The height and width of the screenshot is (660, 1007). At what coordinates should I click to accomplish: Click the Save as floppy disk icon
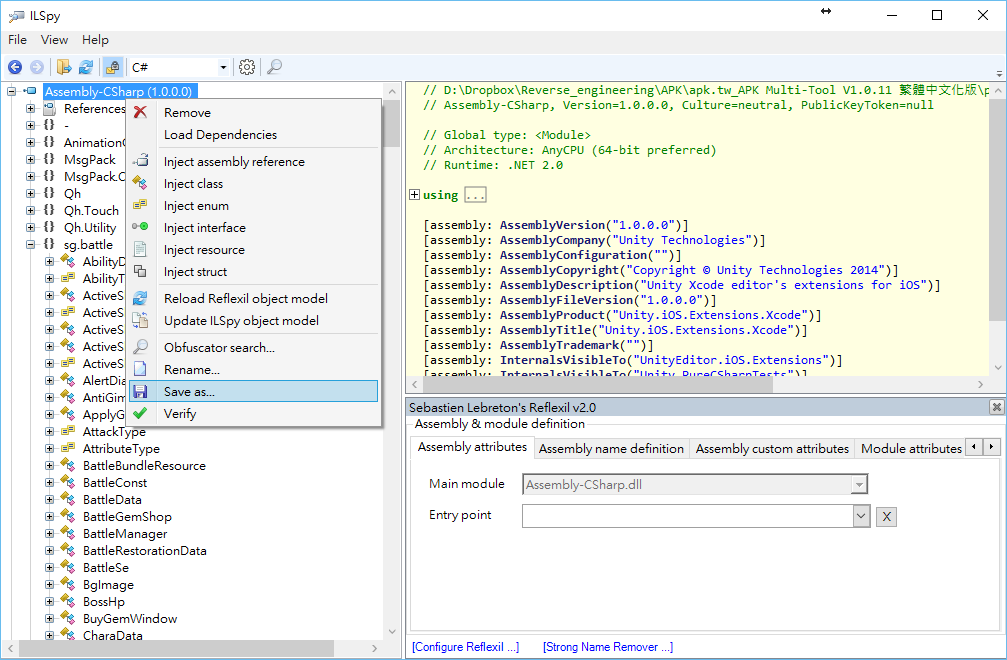[140, 392]
